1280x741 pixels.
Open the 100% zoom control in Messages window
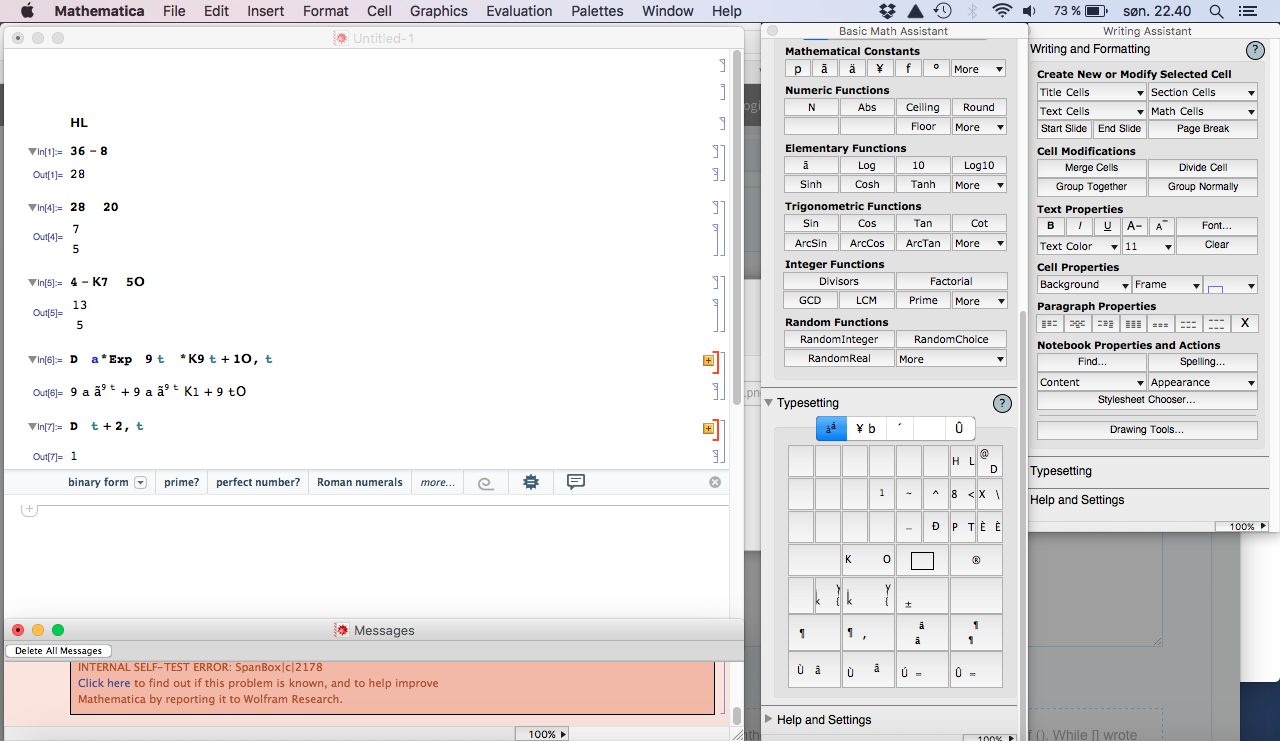click(541, 734)
